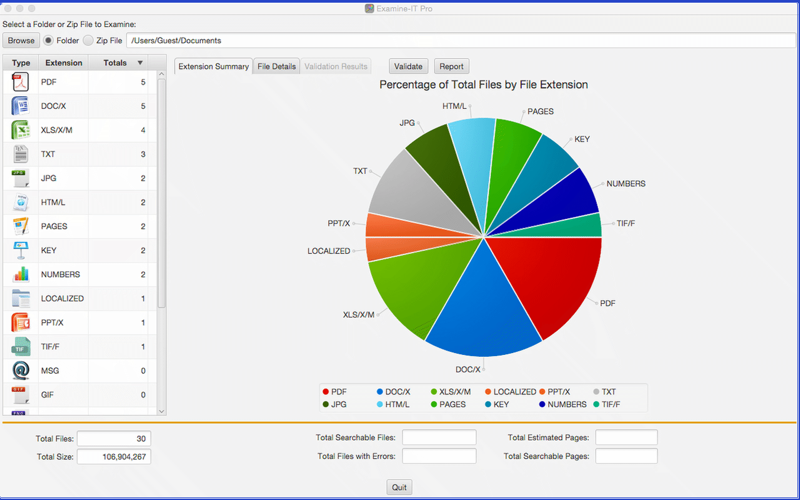This screenshot has width=800, height=500.
Task: Click the Report button
Action: (x=452, y=66)
